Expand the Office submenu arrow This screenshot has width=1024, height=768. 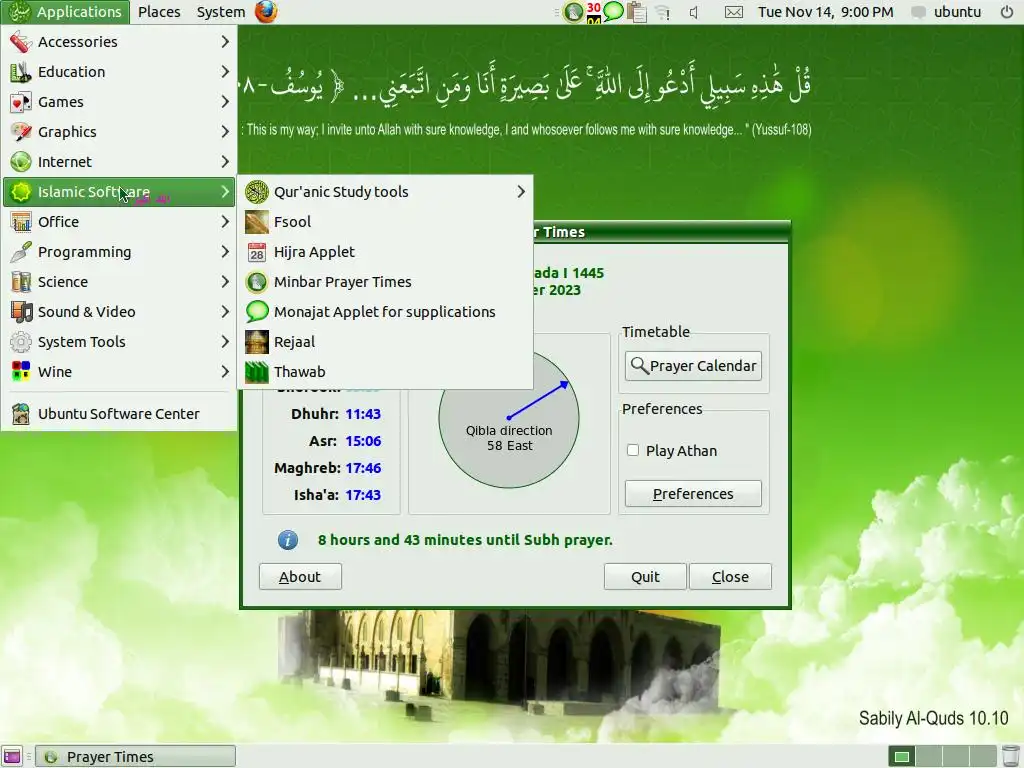tap(225, 222)
